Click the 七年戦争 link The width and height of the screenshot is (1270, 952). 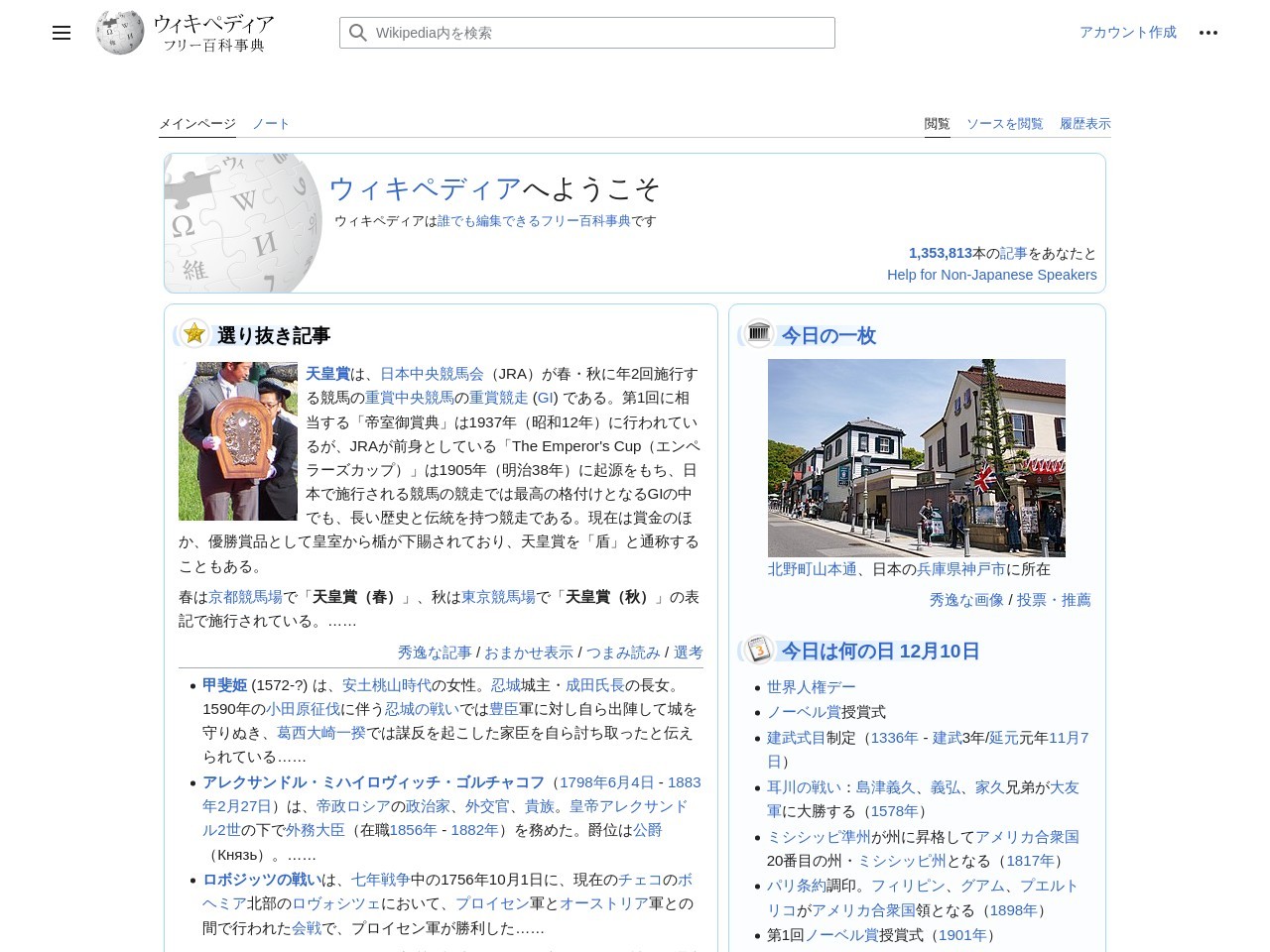click(x=380, y=880)
